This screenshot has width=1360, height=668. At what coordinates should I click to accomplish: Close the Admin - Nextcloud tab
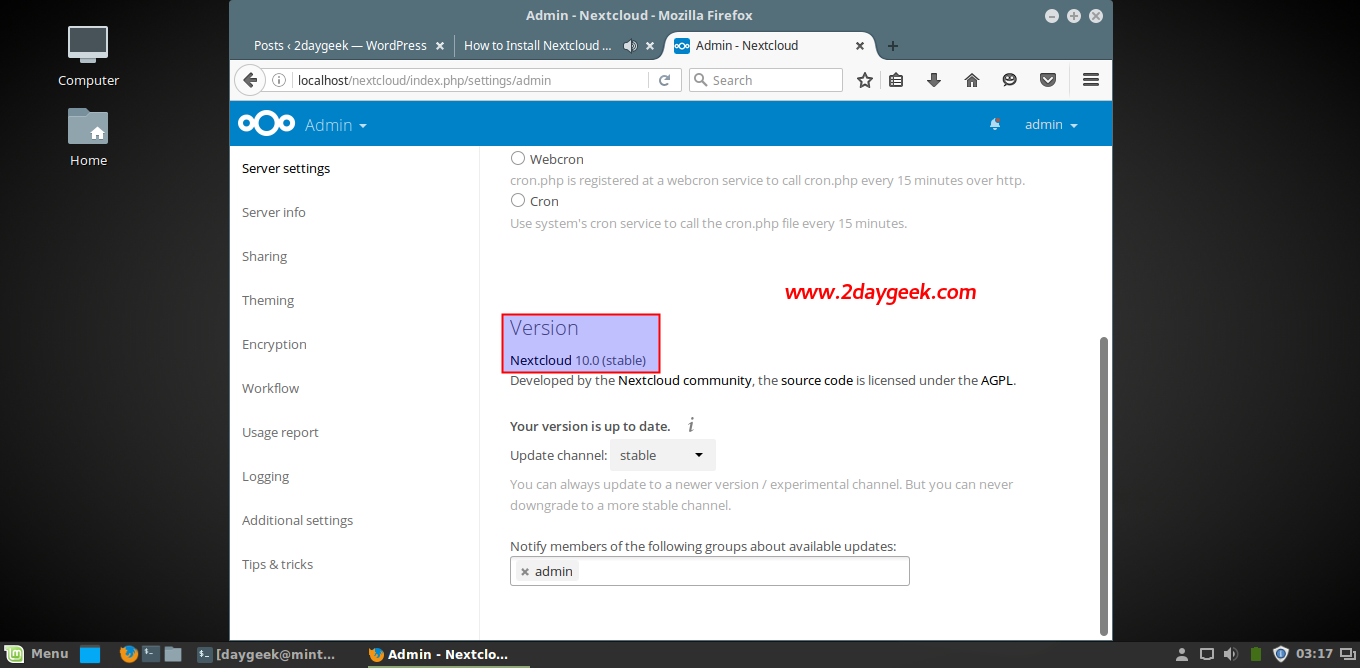(x=860, y=46)
